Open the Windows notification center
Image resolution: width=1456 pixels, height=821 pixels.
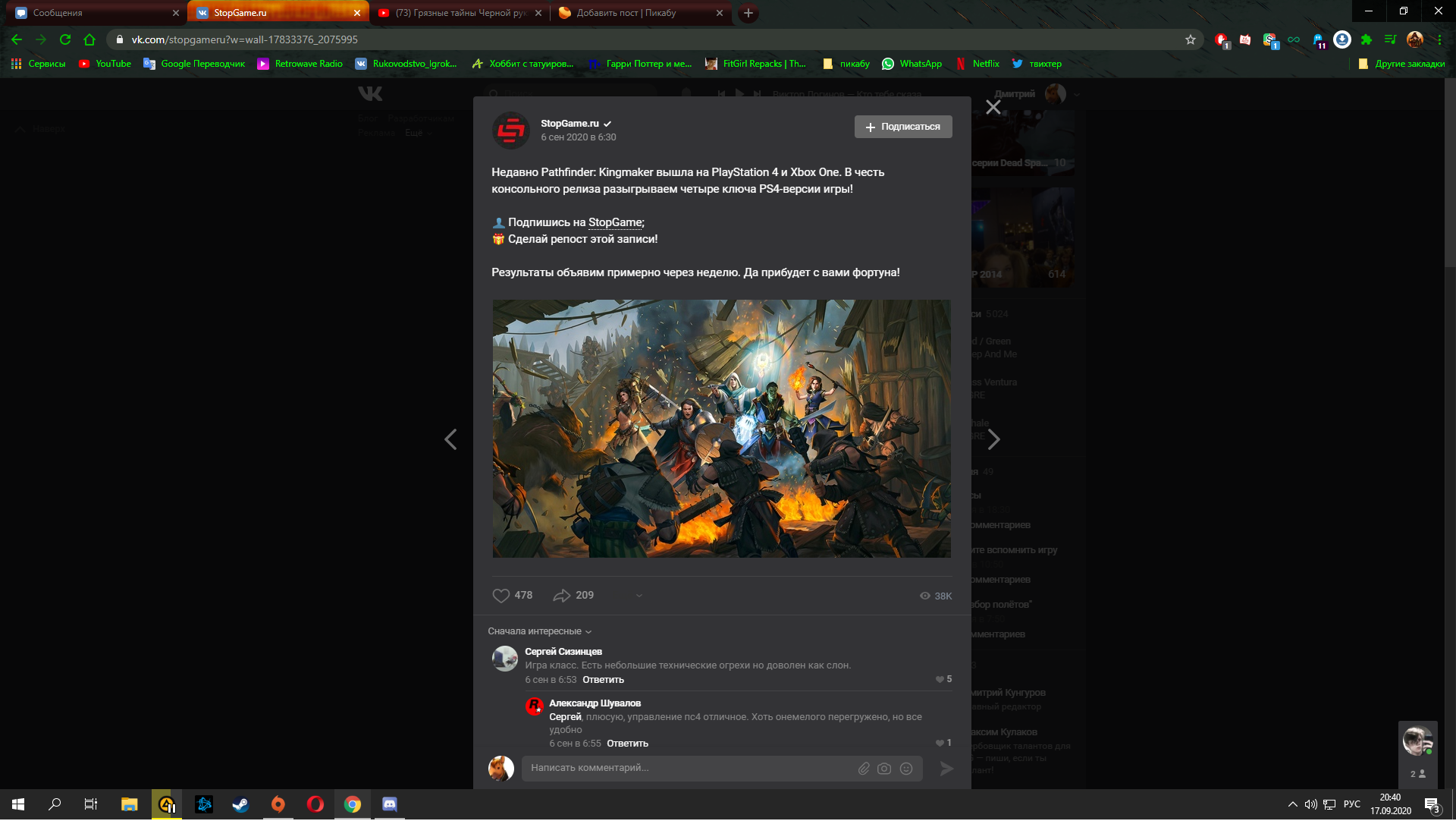pos(1432,806)
